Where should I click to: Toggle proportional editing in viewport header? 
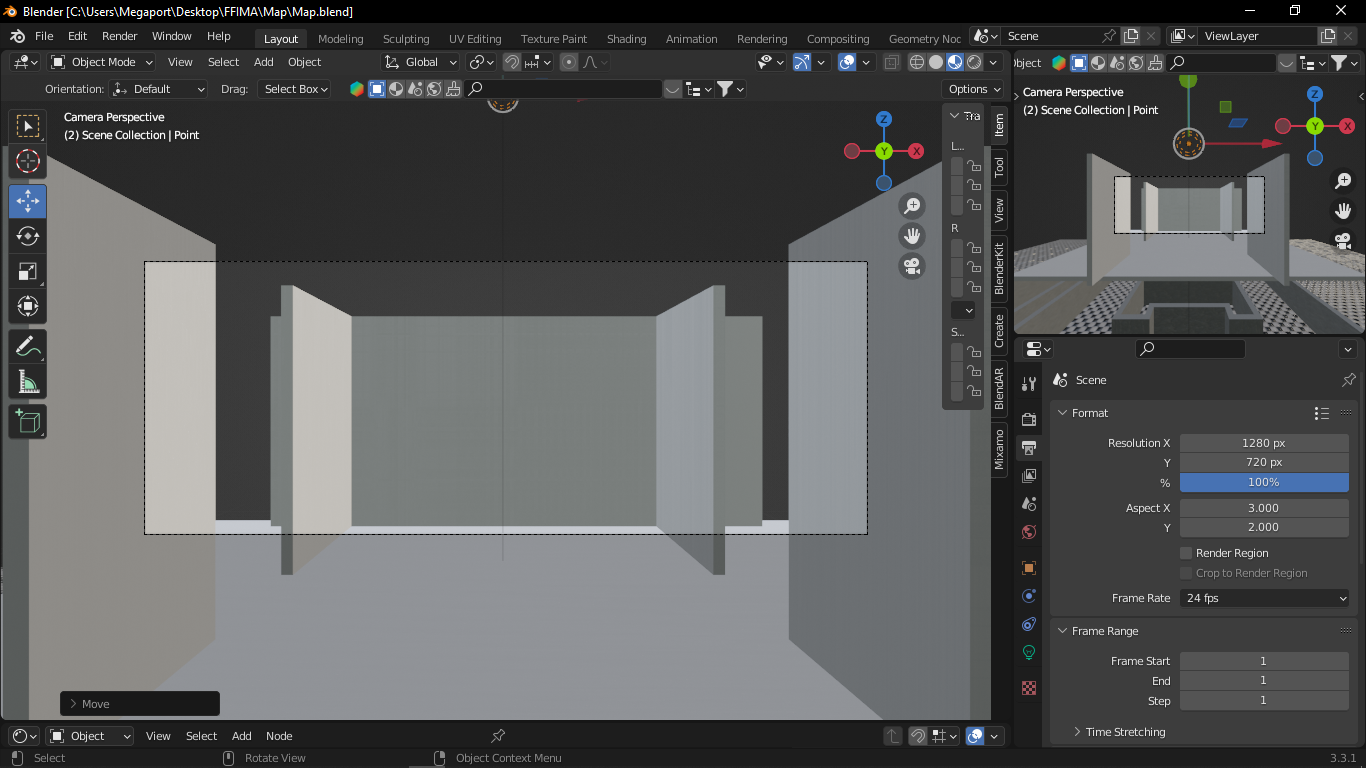tap(569, 62)
